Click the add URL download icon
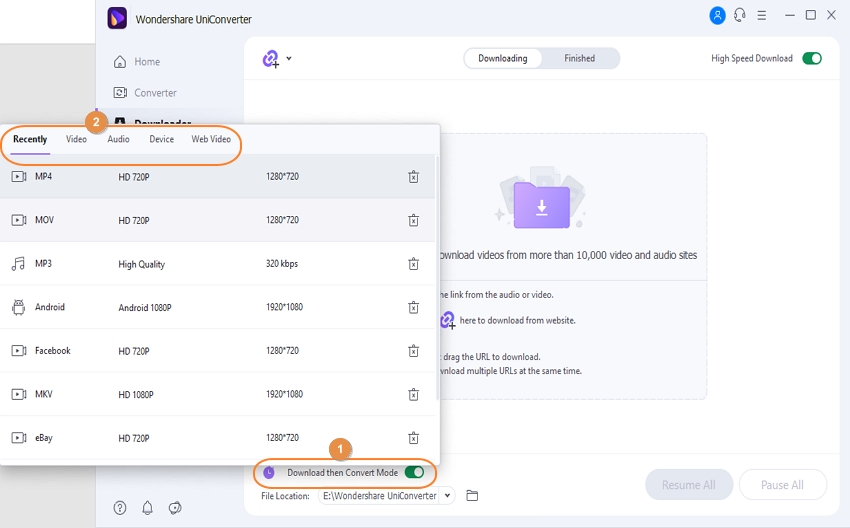Image resolution: width=850 pixels, height=528 pixels. [x=271, y=59]
